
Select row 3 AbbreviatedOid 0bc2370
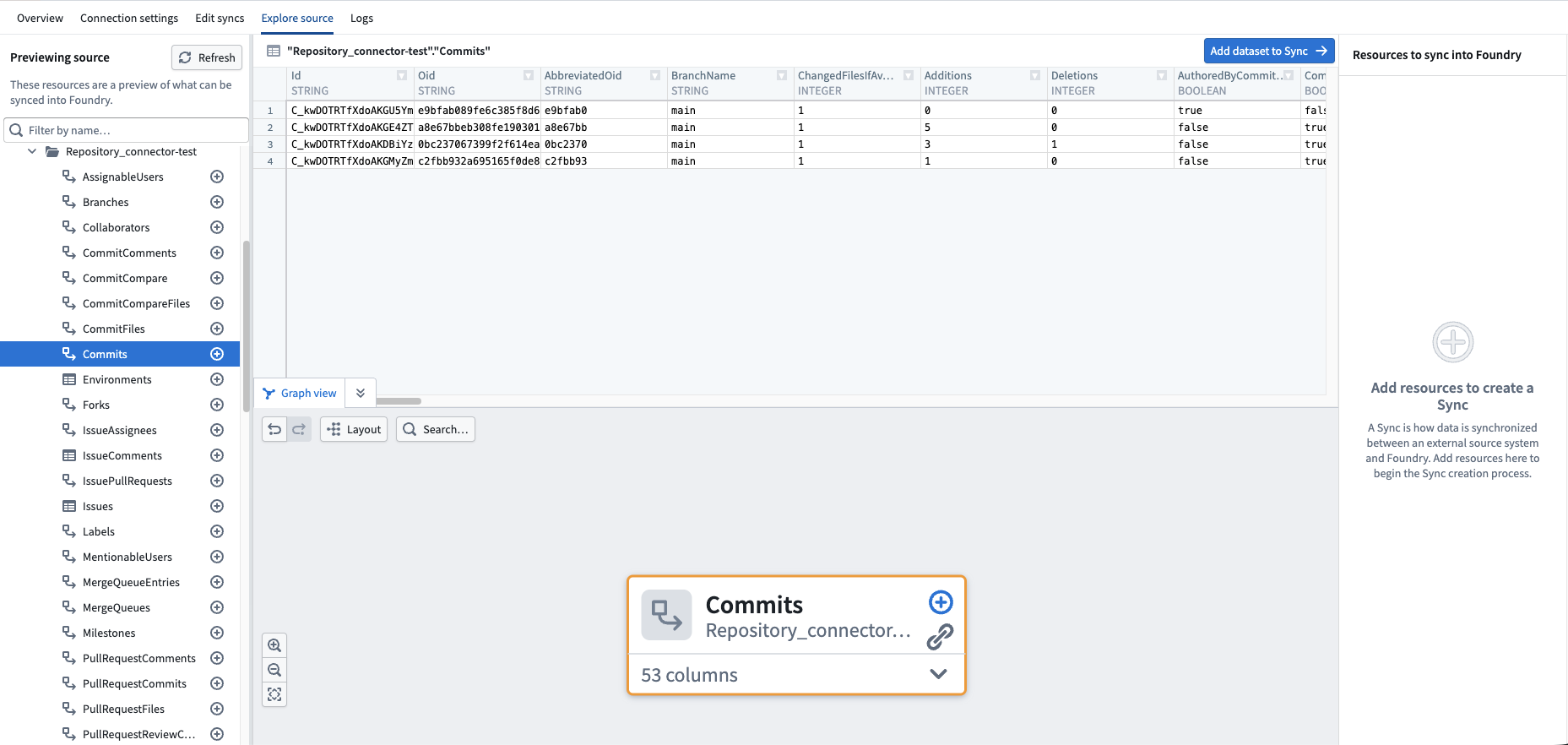(604, 144)
